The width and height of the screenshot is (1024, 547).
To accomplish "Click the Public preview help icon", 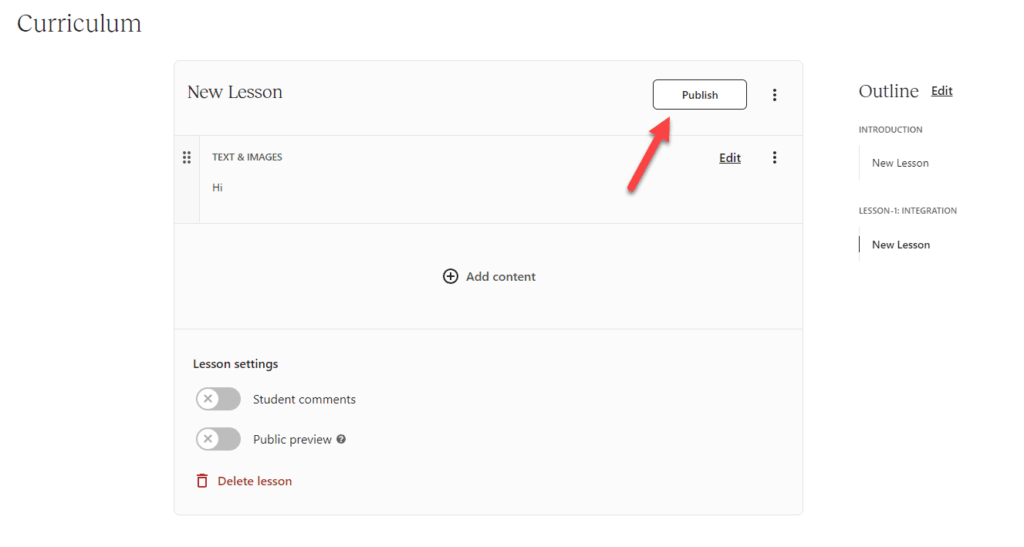I will pos(341,439).
